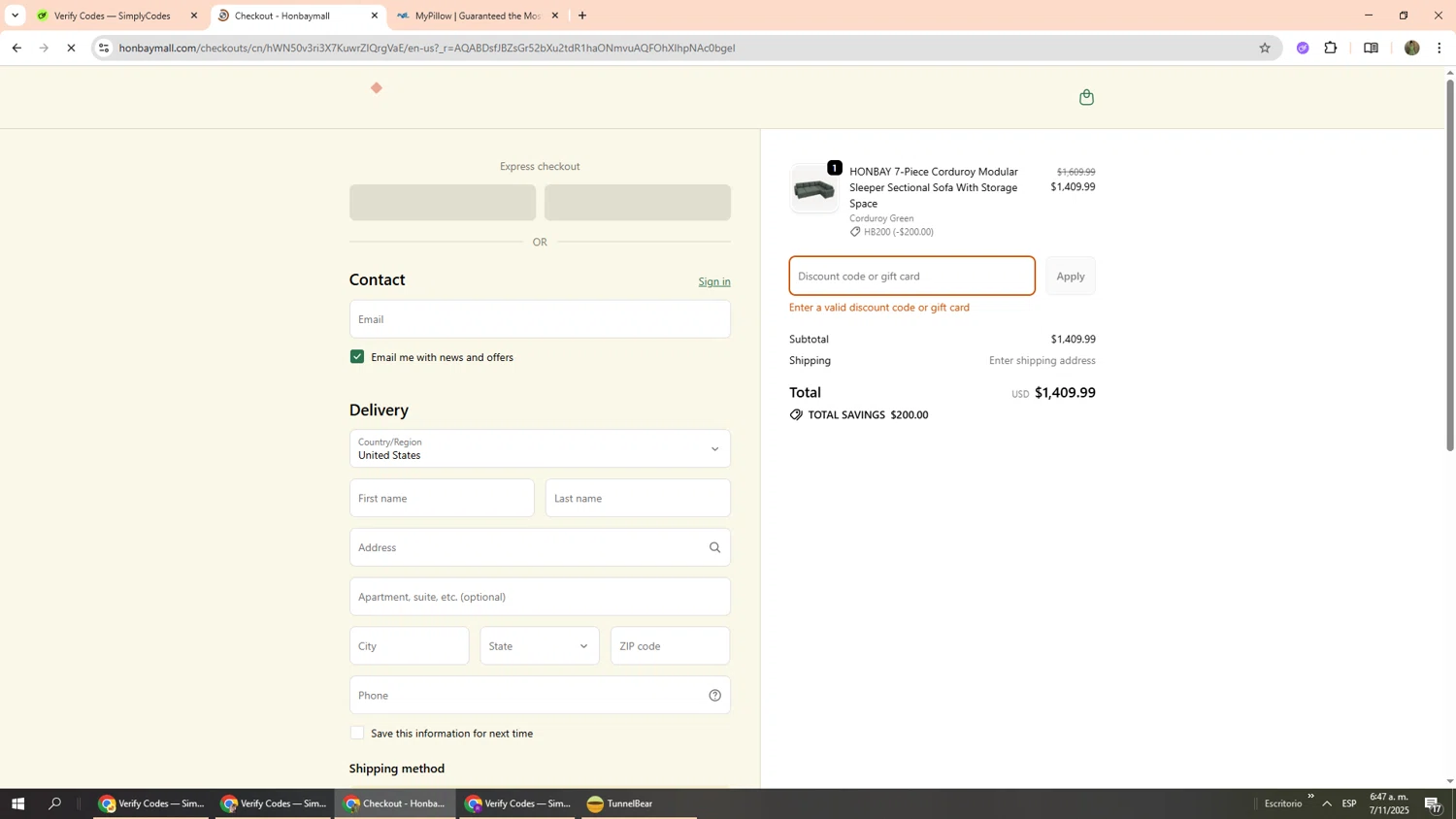Open first Verify Codes taskbar window
This screenshot has height=819, width=1456.
click(x=151, y=803)
